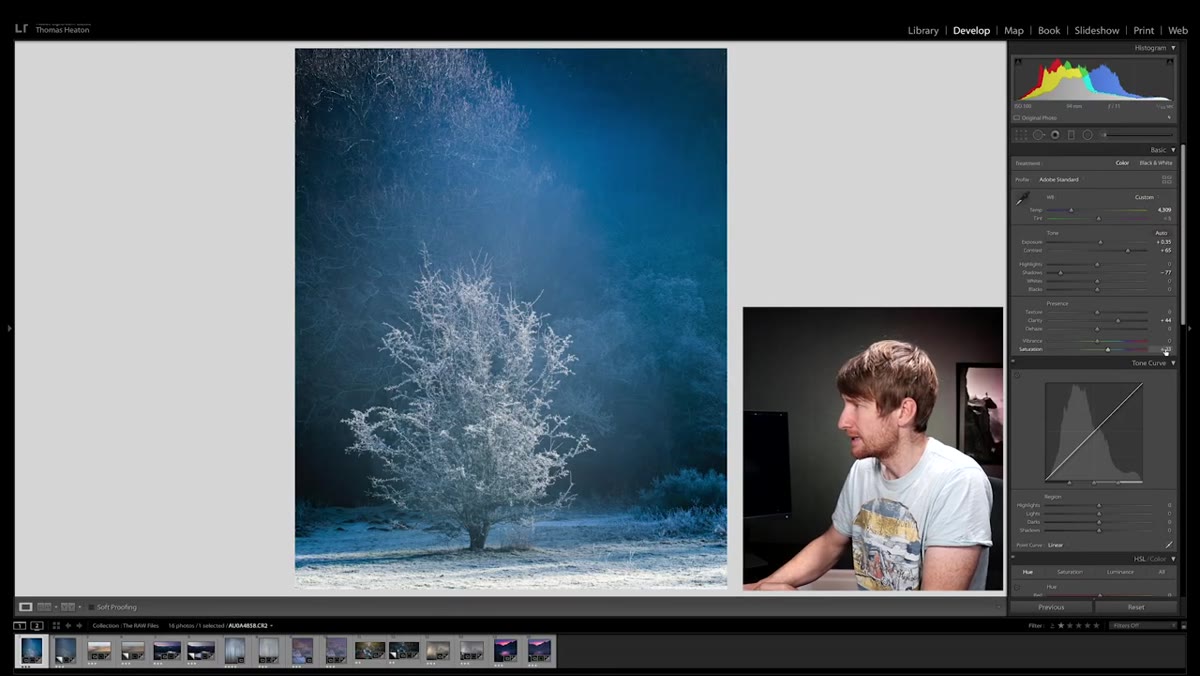Select the Crop Overlay tool icon
This screenshot has width=1200, height=676.
pyautogui.click(x=1021, y=134)
